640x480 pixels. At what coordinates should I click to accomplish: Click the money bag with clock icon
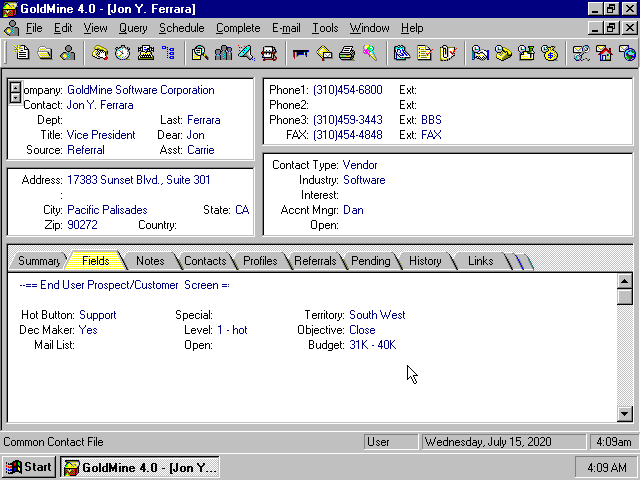[x=549, y=53]
